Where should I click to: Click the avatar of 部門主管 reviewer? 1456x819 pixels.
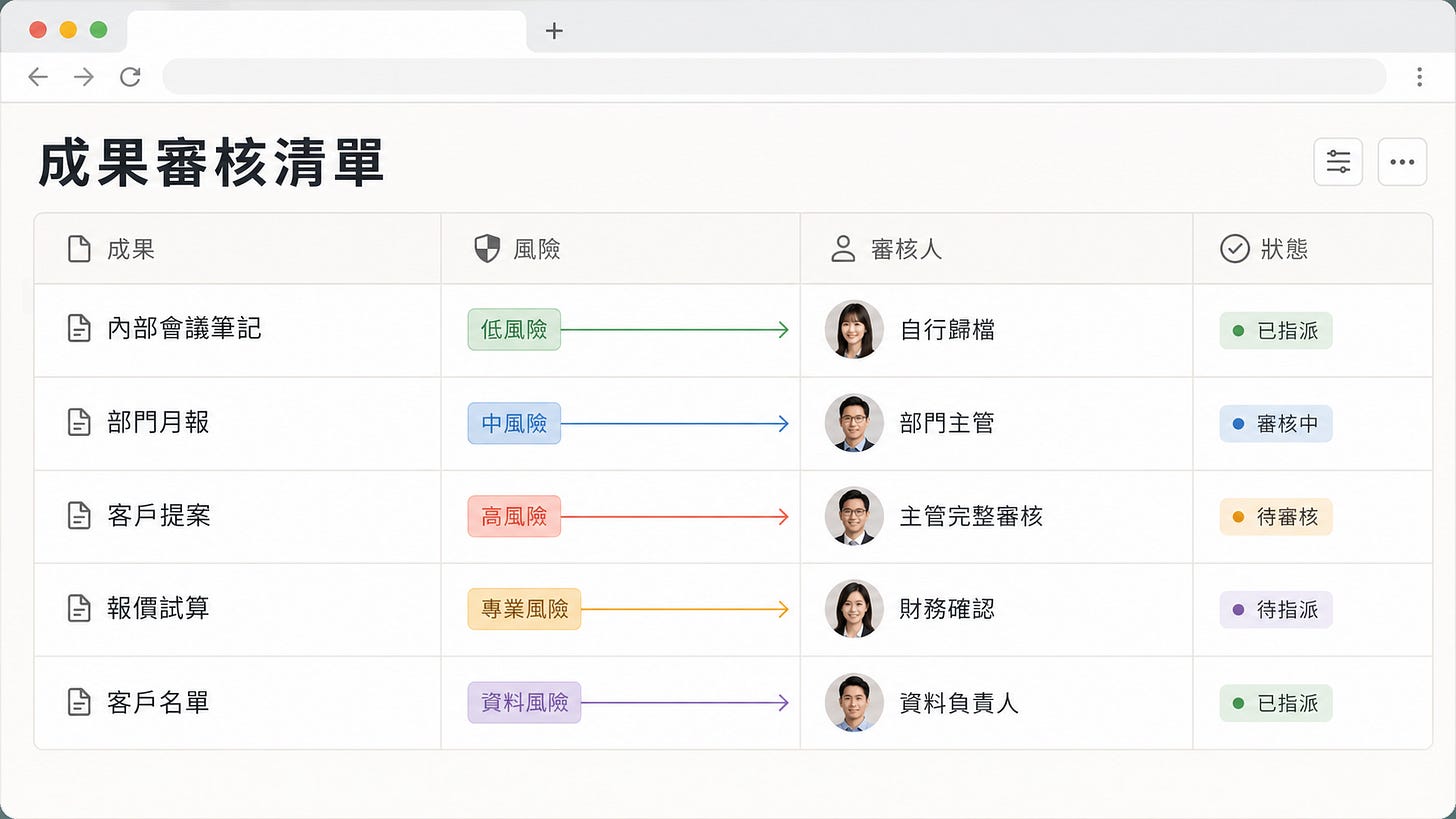[854, 423]
